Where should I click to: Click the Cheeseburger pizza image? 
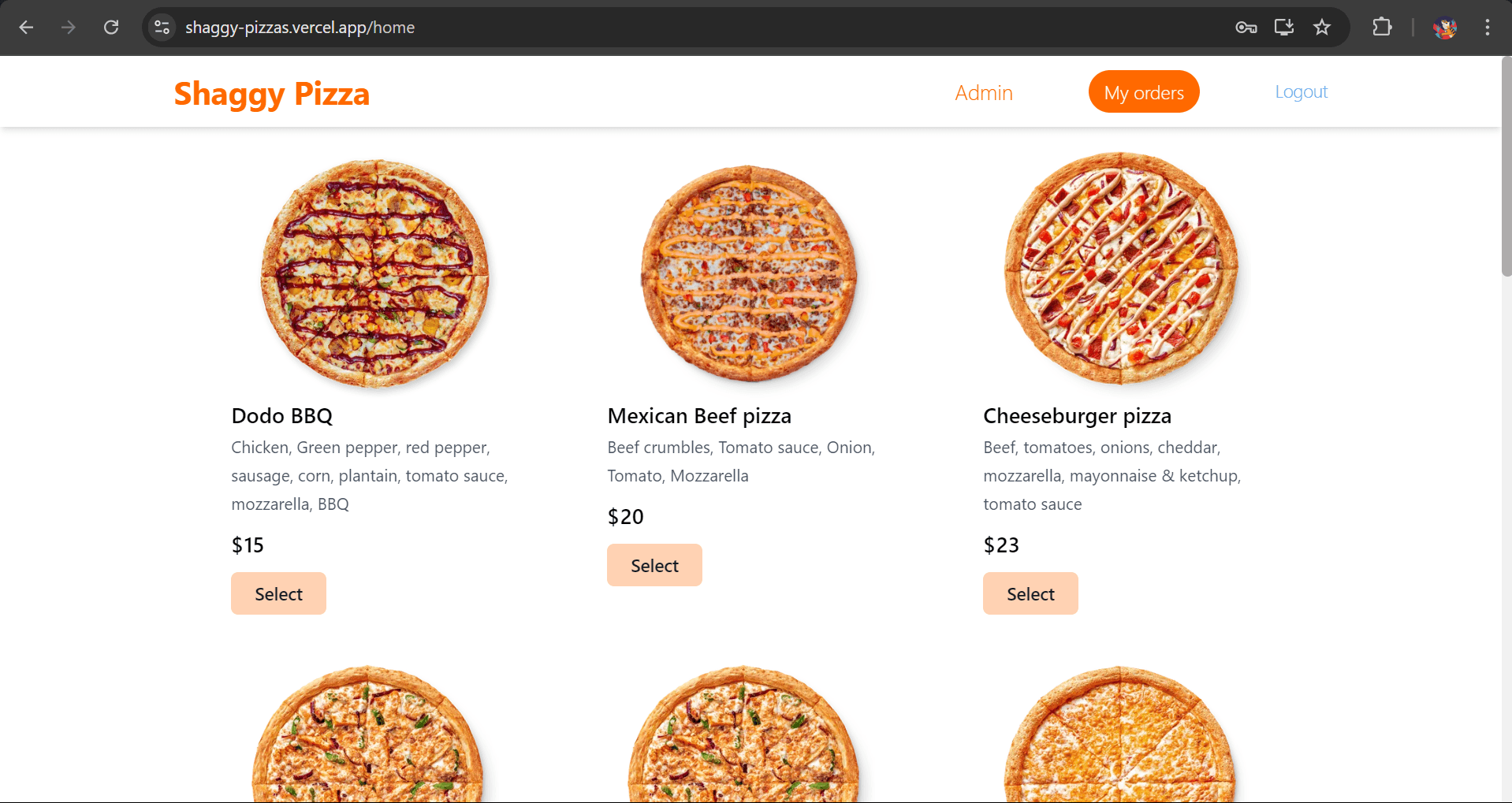(x=1120, y=268)
